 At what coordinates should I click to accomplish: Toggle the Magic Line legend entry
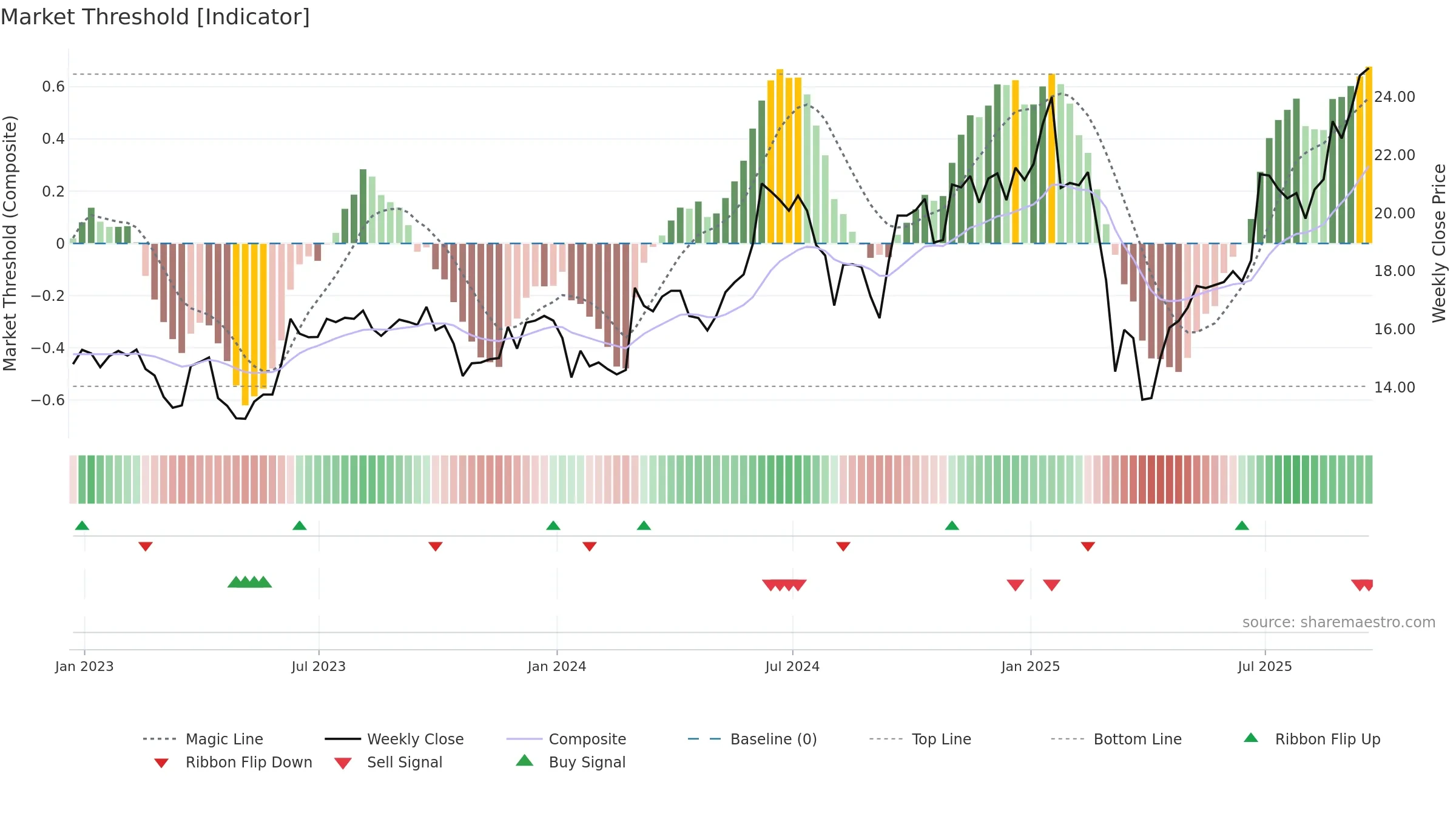[x=203, y=739]
